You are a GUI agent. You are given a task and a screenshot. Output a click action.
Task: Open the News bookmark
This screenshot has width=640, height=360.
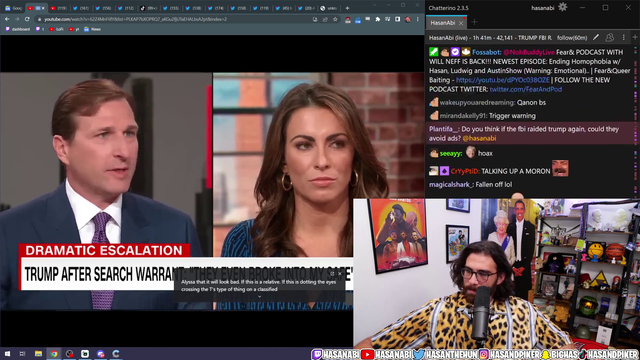click(x=93, y=29)
